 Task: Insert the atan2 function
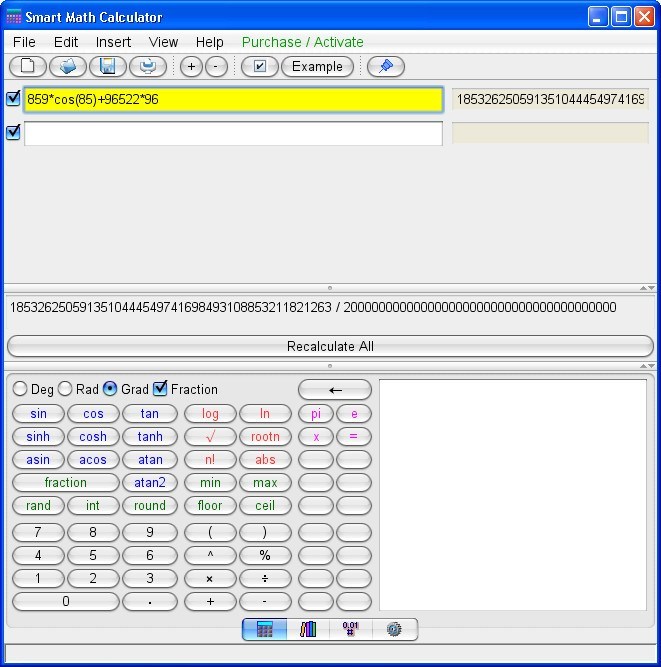(x=150, y=482)
